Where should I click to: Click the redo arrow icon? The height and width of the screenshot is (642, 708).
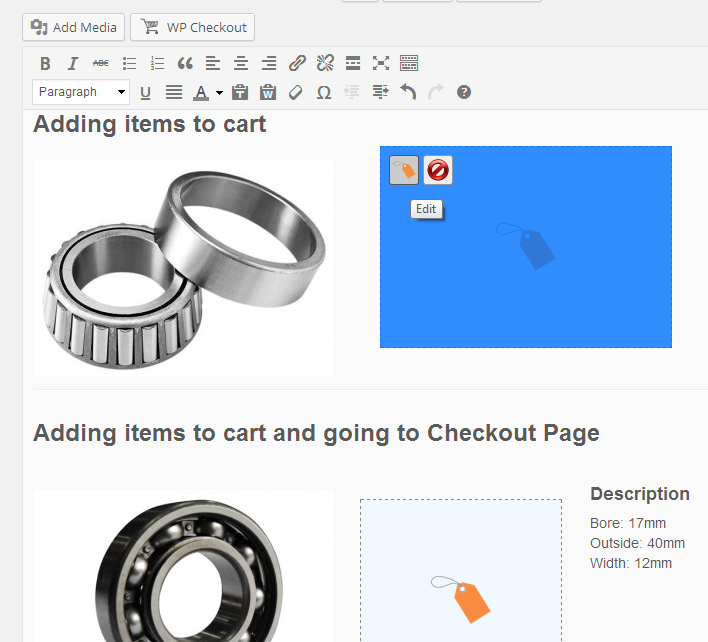click(436, 92)
